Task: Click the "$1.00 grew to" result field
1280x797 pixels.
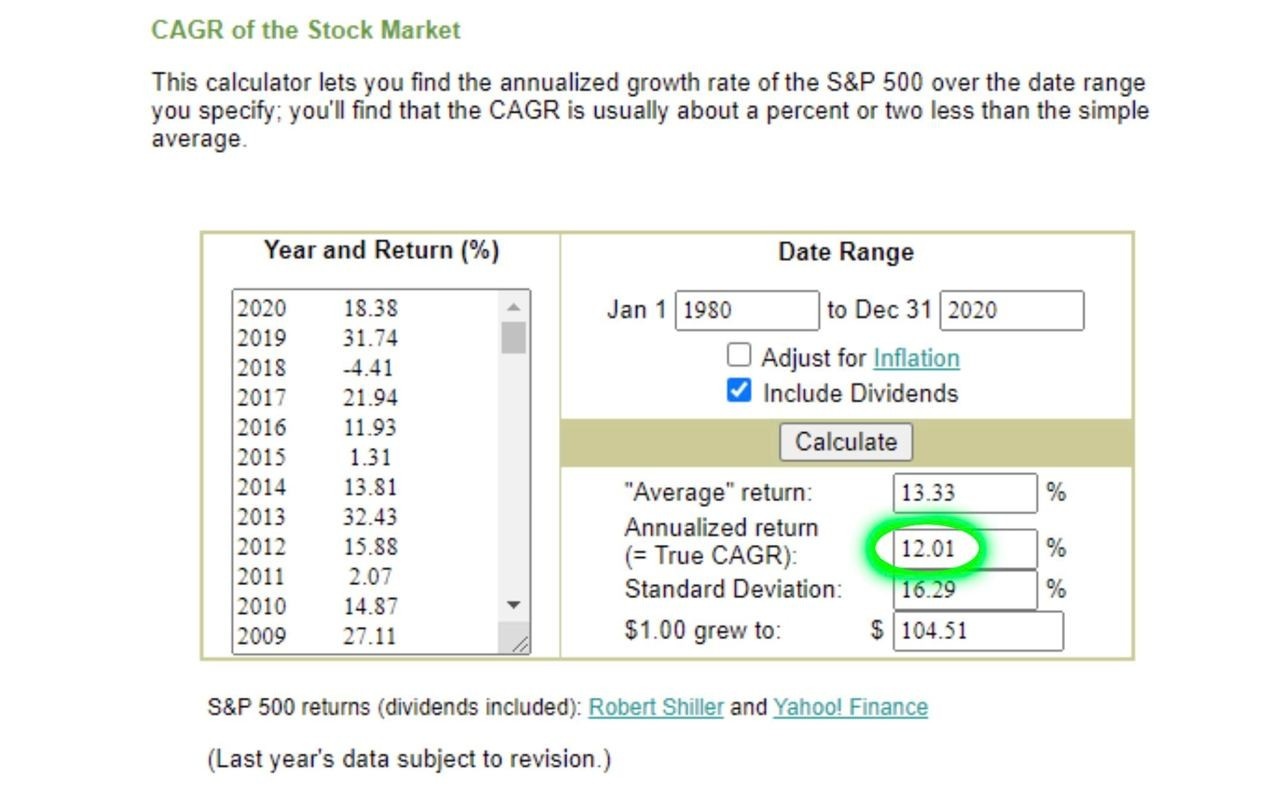Action: tap(977, 631)
